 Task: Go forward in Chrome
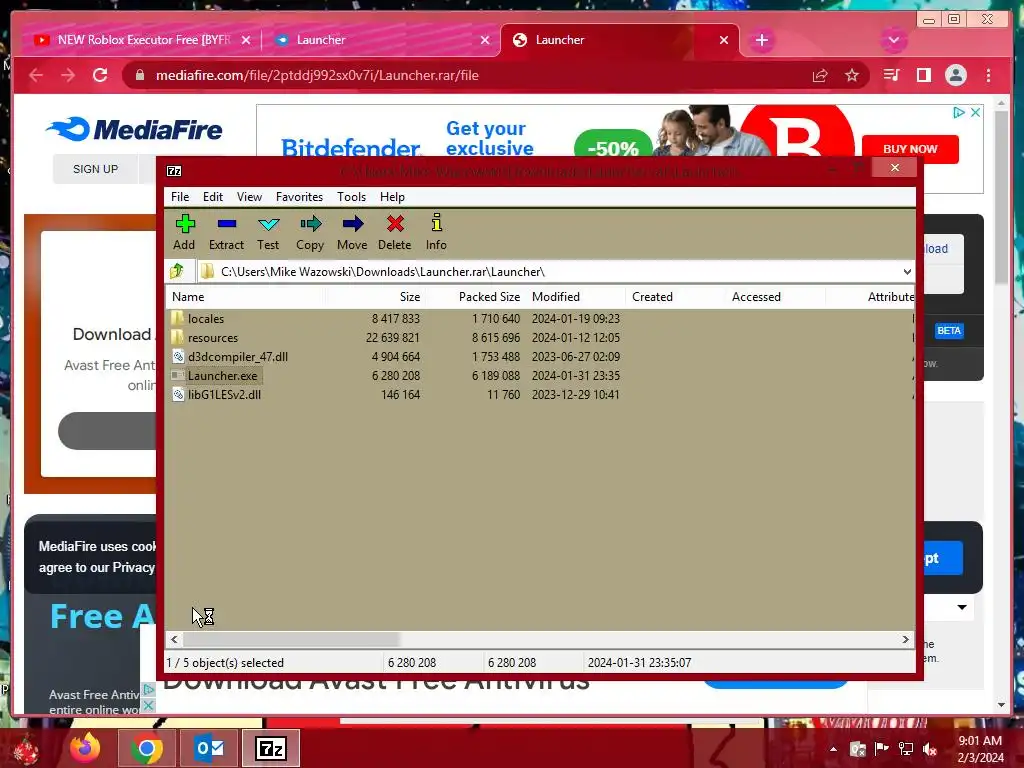click(68, 75)
